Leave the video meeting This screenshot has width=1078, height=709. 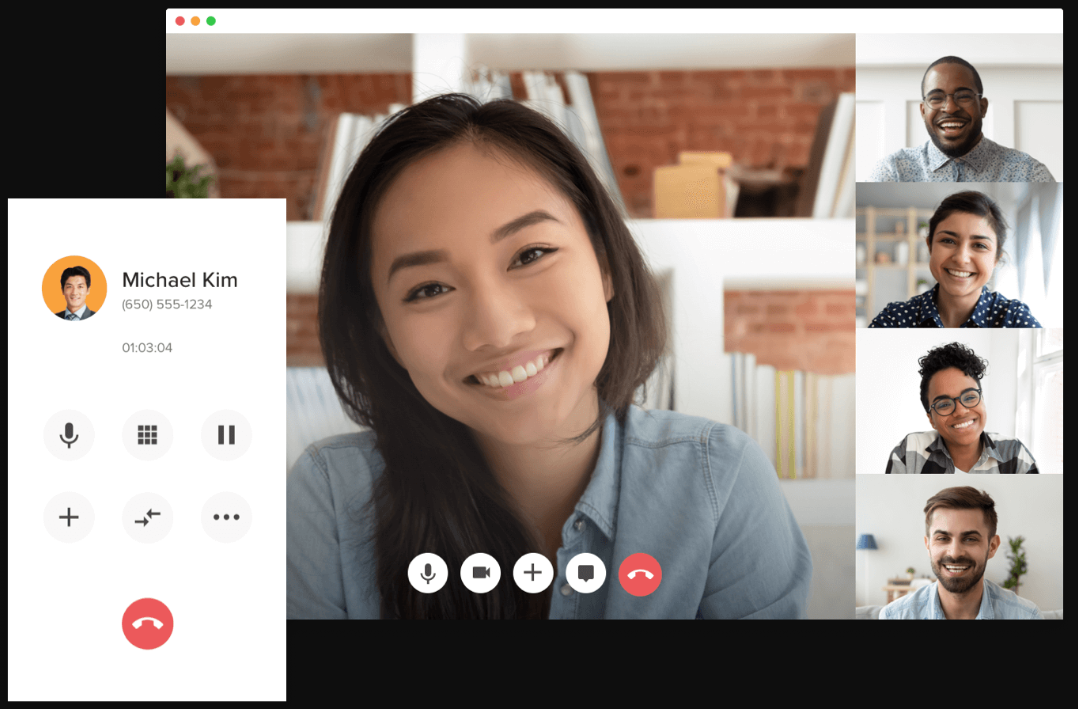coord(640,573)
